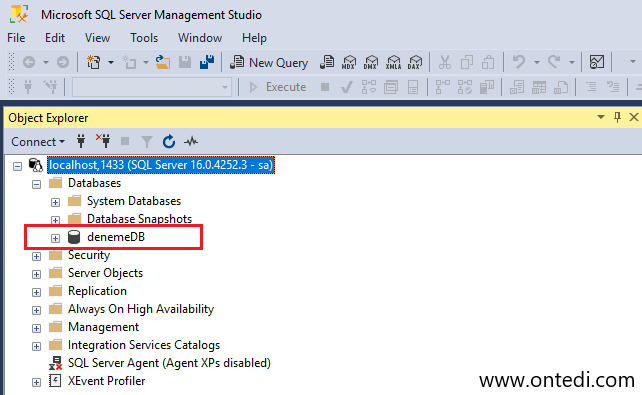642x395 pixels.
Task: Open the Help menu
Action: point(254,38)
